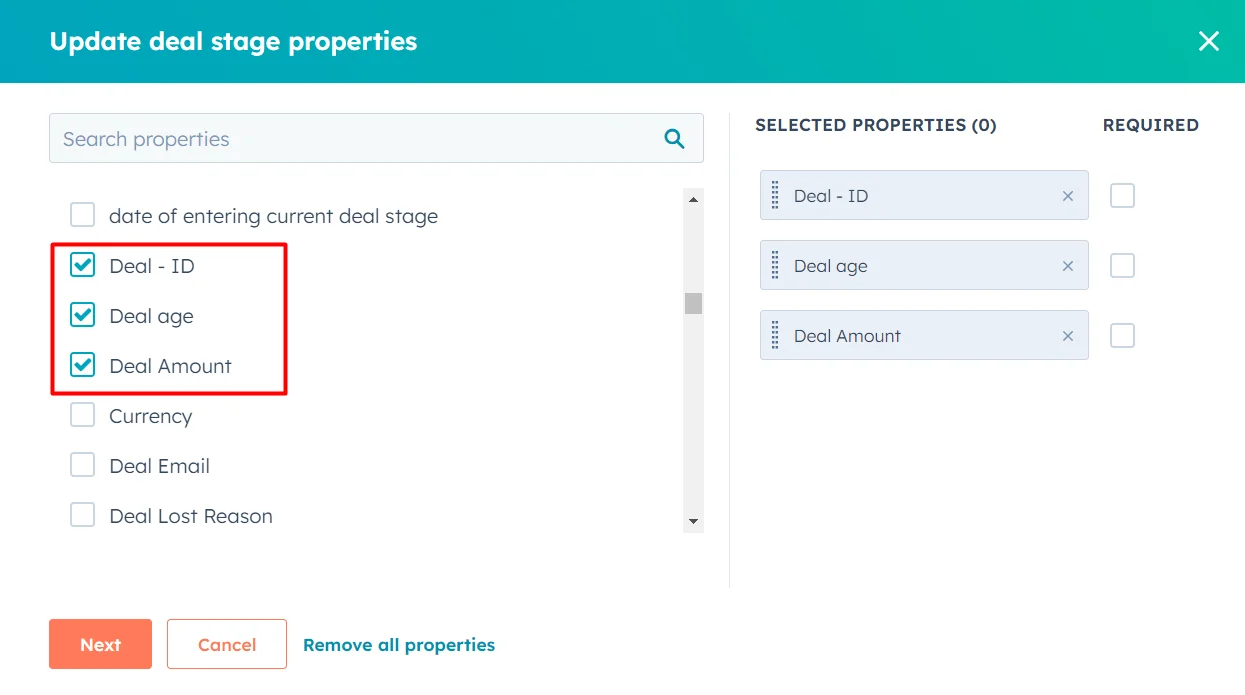Check the Currency property
The height and width of the screenshot is (695, 1245).
tap(82, 415)
